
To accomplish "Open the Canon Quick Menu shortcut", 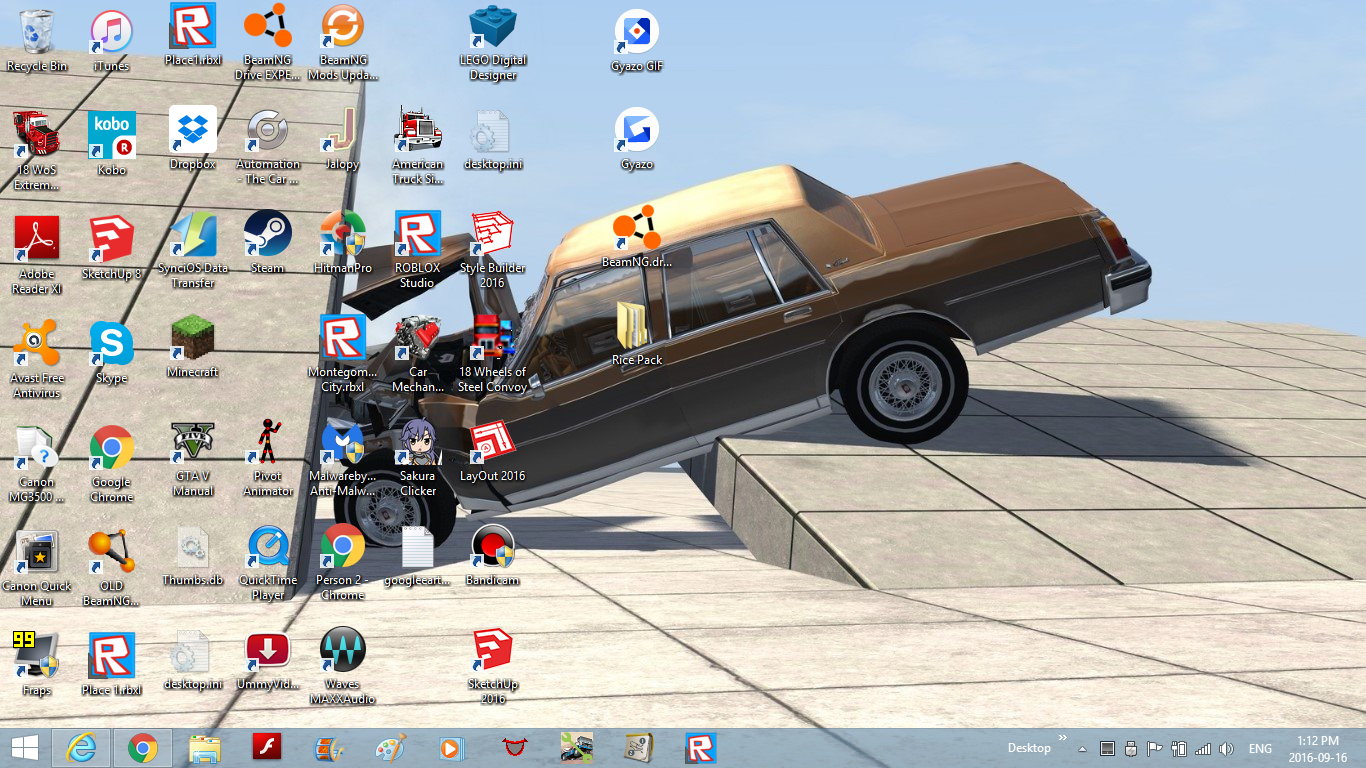I will (37, 568).
